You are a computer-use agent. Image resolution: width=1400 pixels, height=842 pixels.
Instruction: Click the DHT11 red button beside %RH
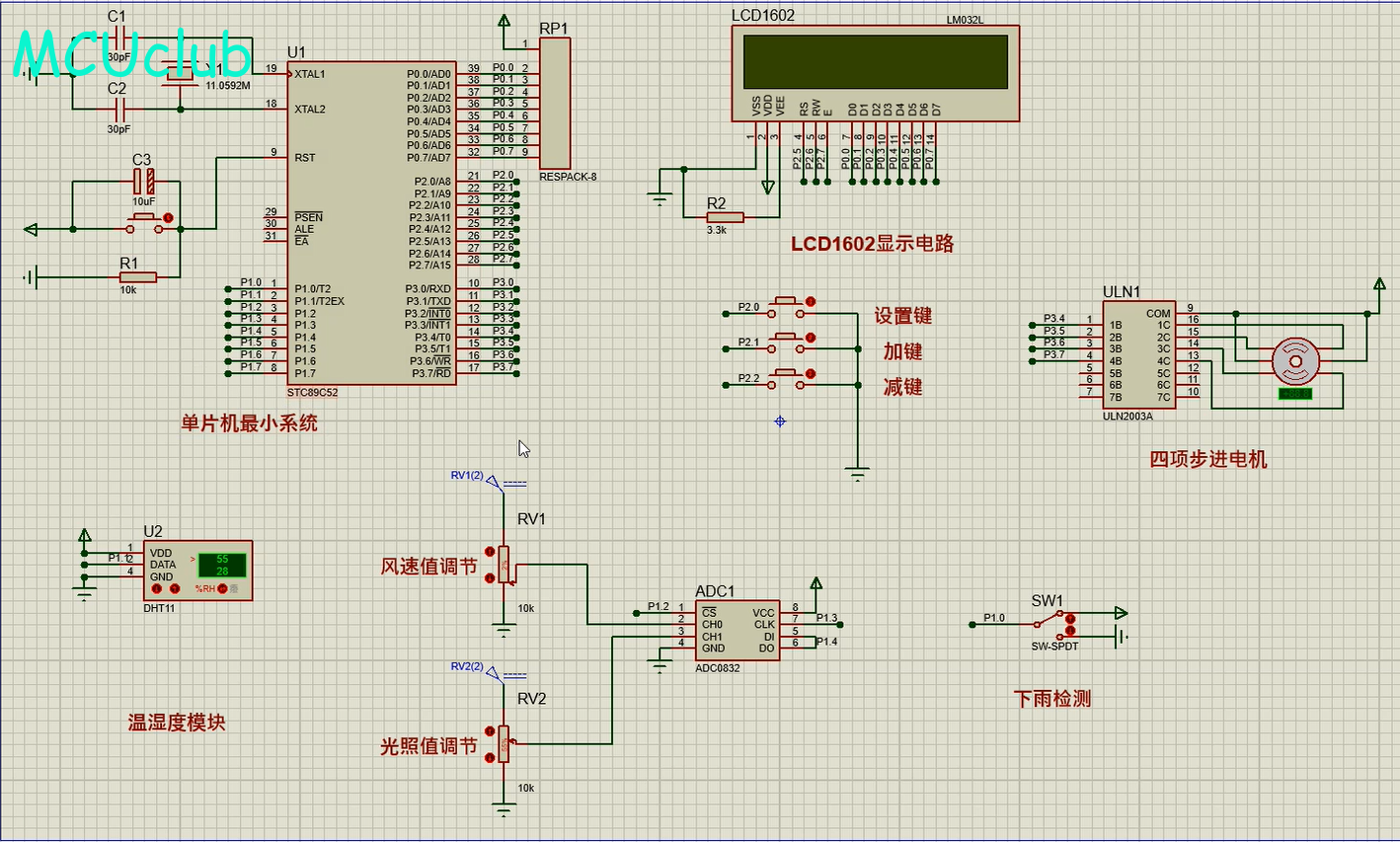(222, 589)
